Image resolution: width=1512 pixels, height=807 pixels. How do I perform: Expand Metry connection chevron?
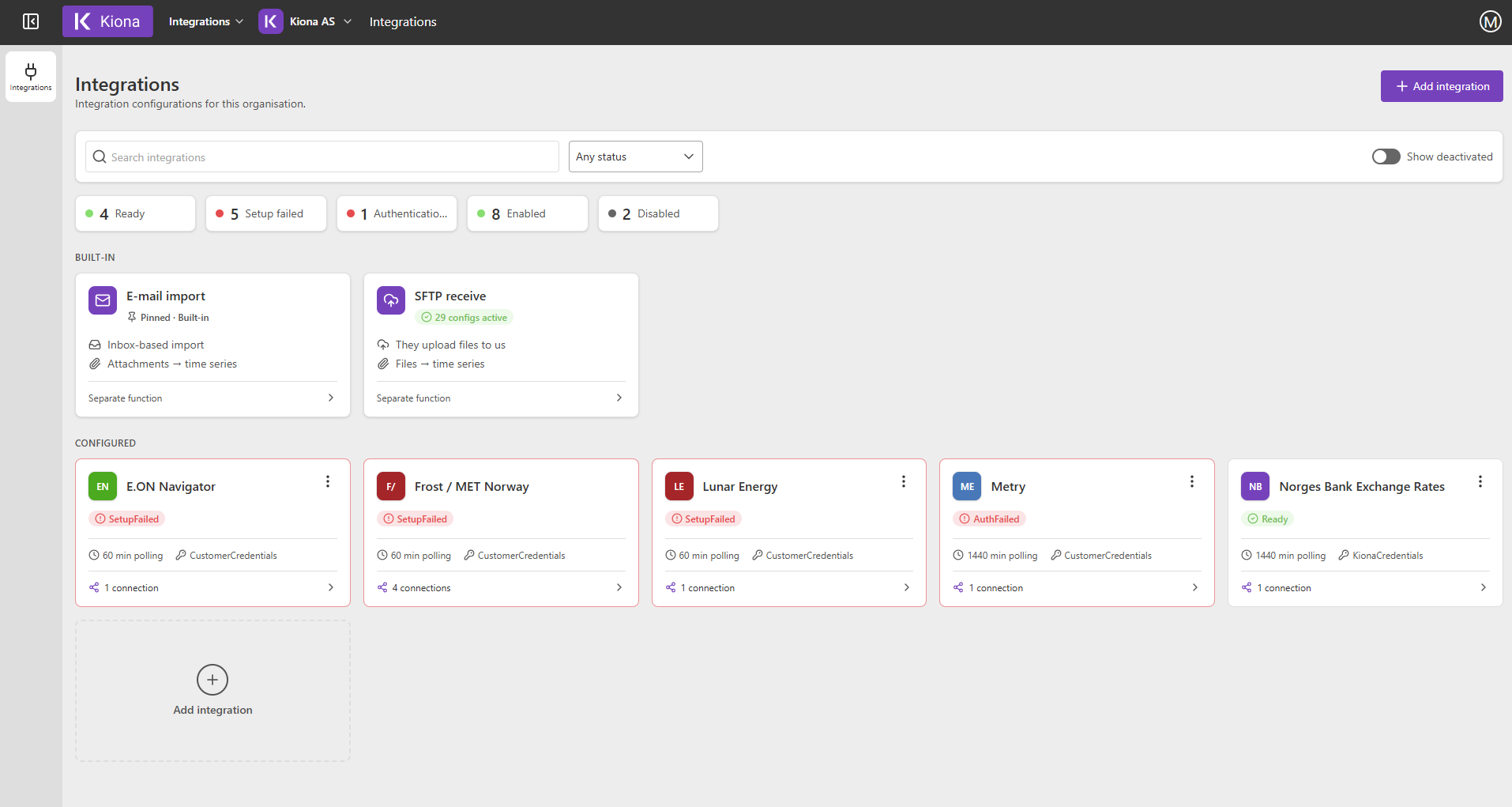1195,587
